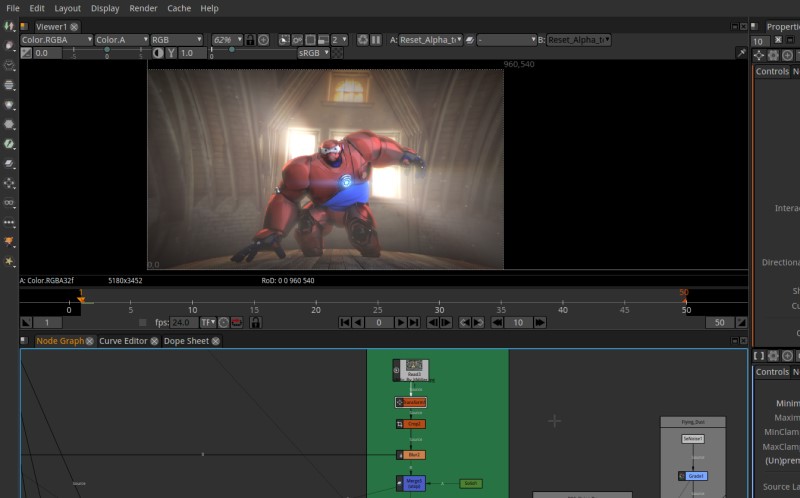
Task: Toggle the checkerboard background
Action: pos(337,53)
